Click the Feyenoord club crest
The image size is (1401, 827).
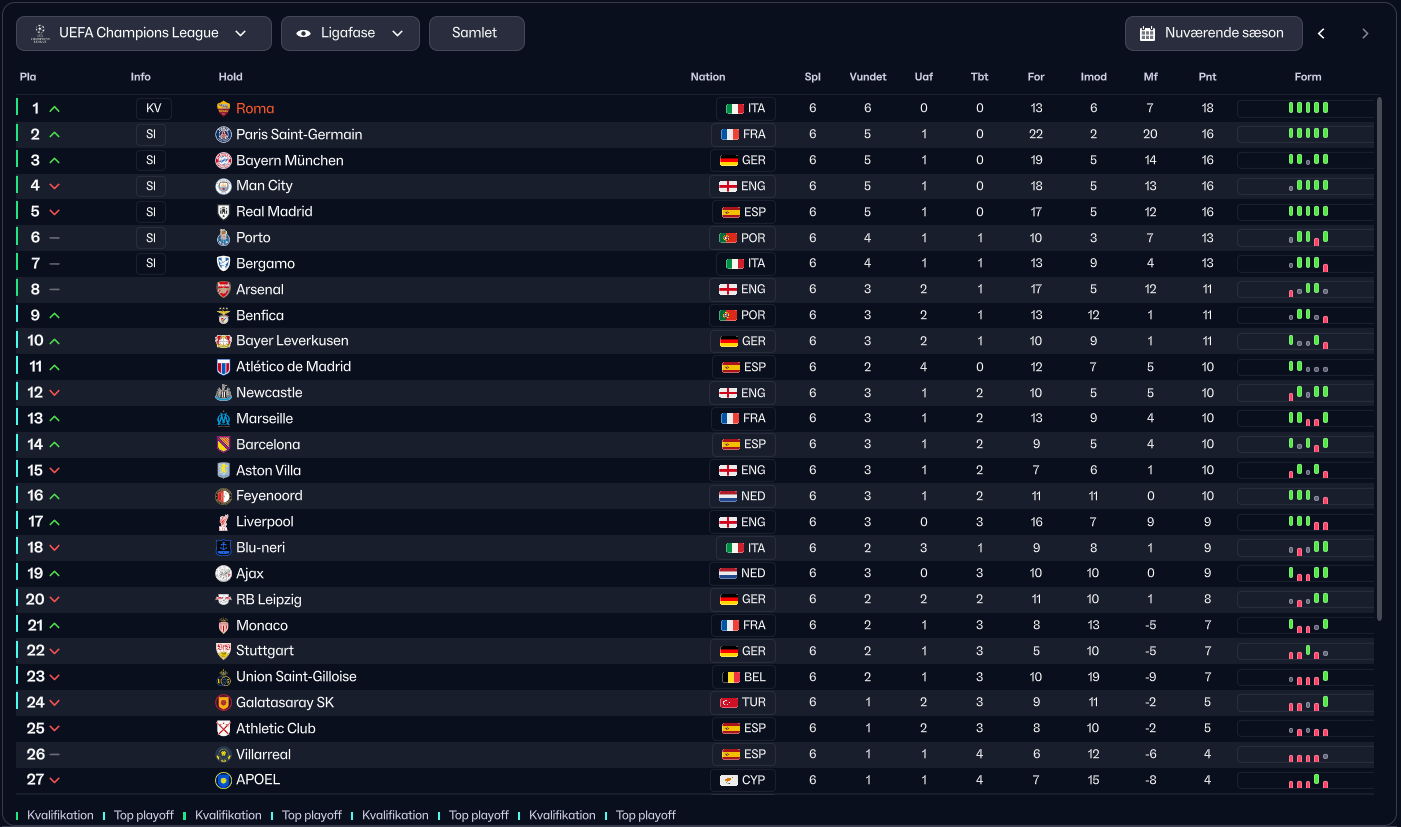pyautogui.click(x=224, y=496)
